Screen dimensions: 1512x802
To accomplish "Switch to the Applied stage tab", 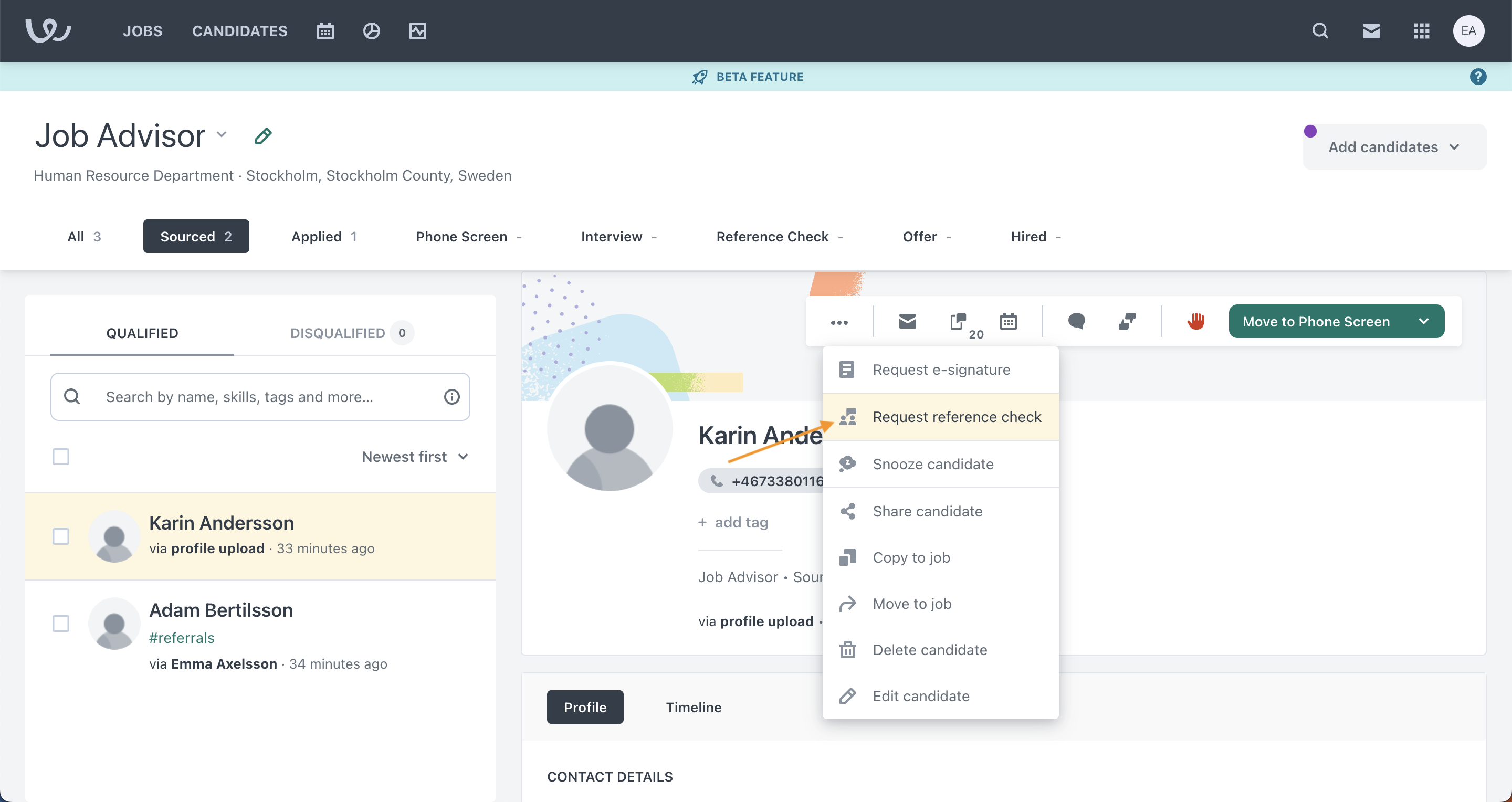I will [323, 236].
